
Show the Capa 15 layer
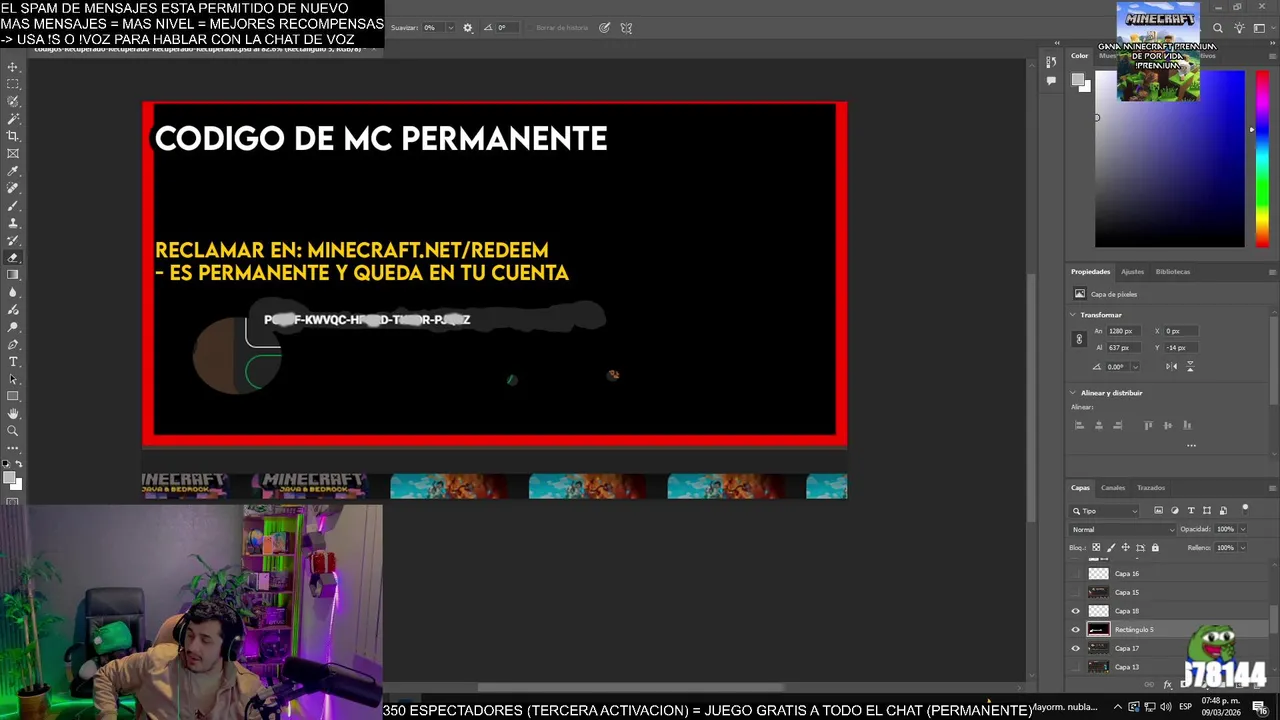1076,592
